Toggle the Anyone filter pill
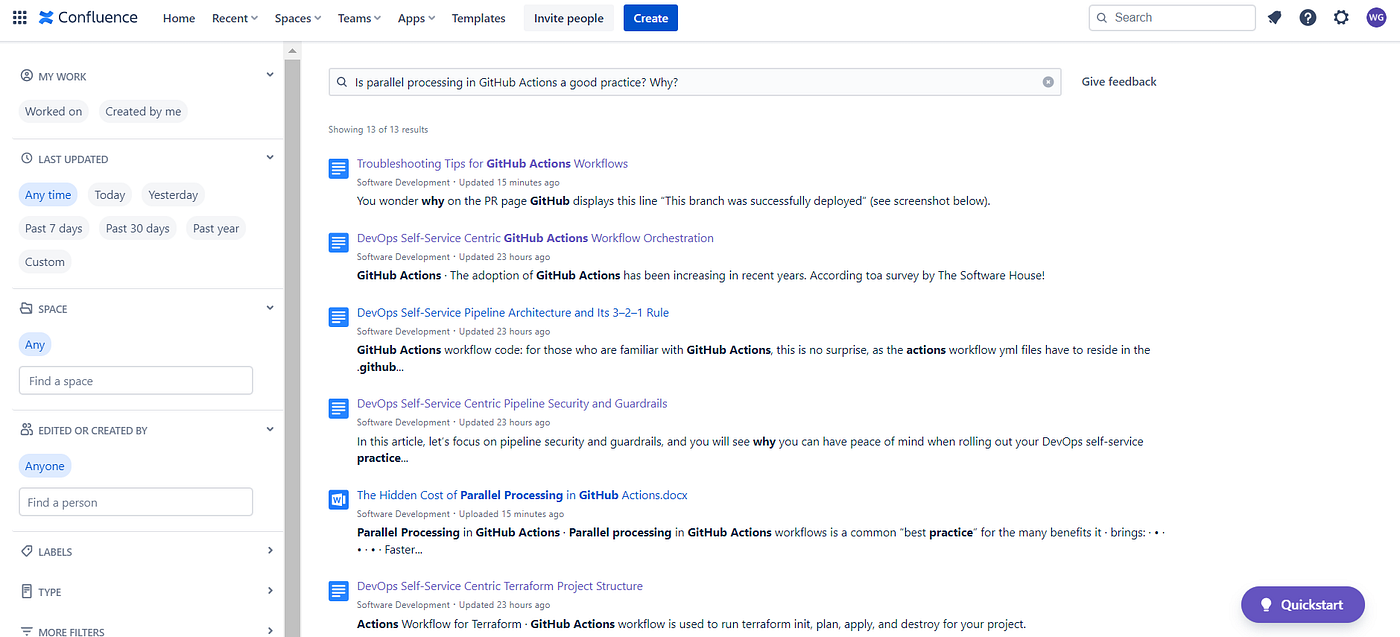Screen dimensions: 1400x637 pos(44,465)
